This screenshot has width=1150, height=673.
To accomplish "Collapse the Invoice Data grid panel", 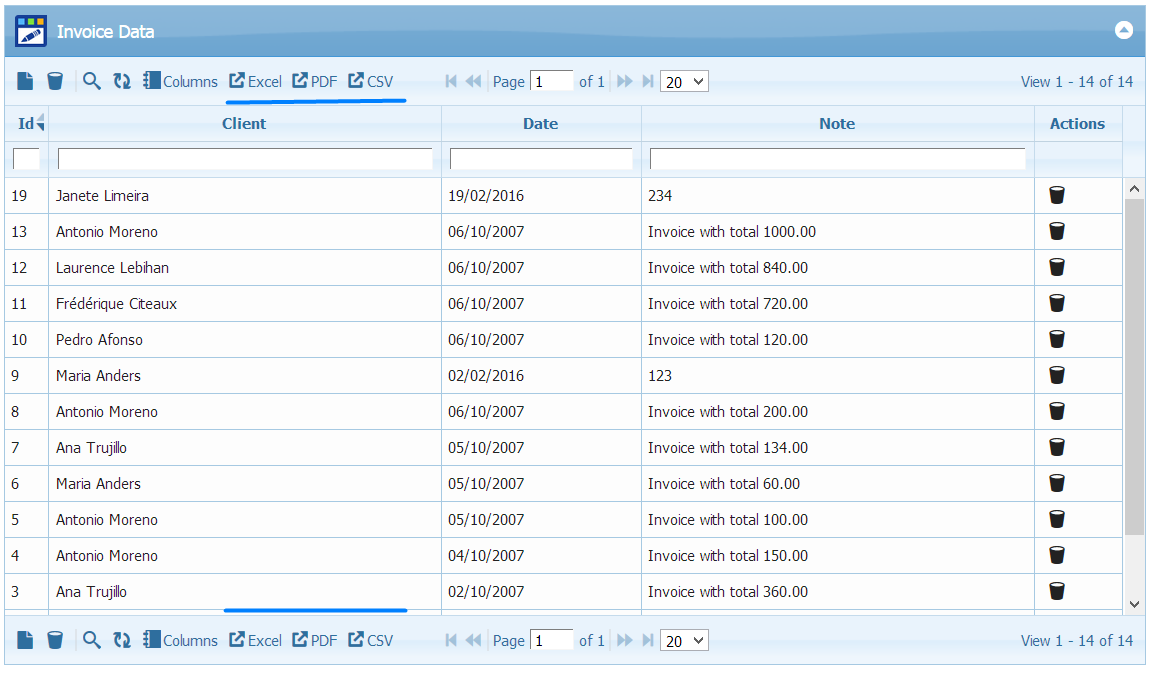I will pos(1123,30).
